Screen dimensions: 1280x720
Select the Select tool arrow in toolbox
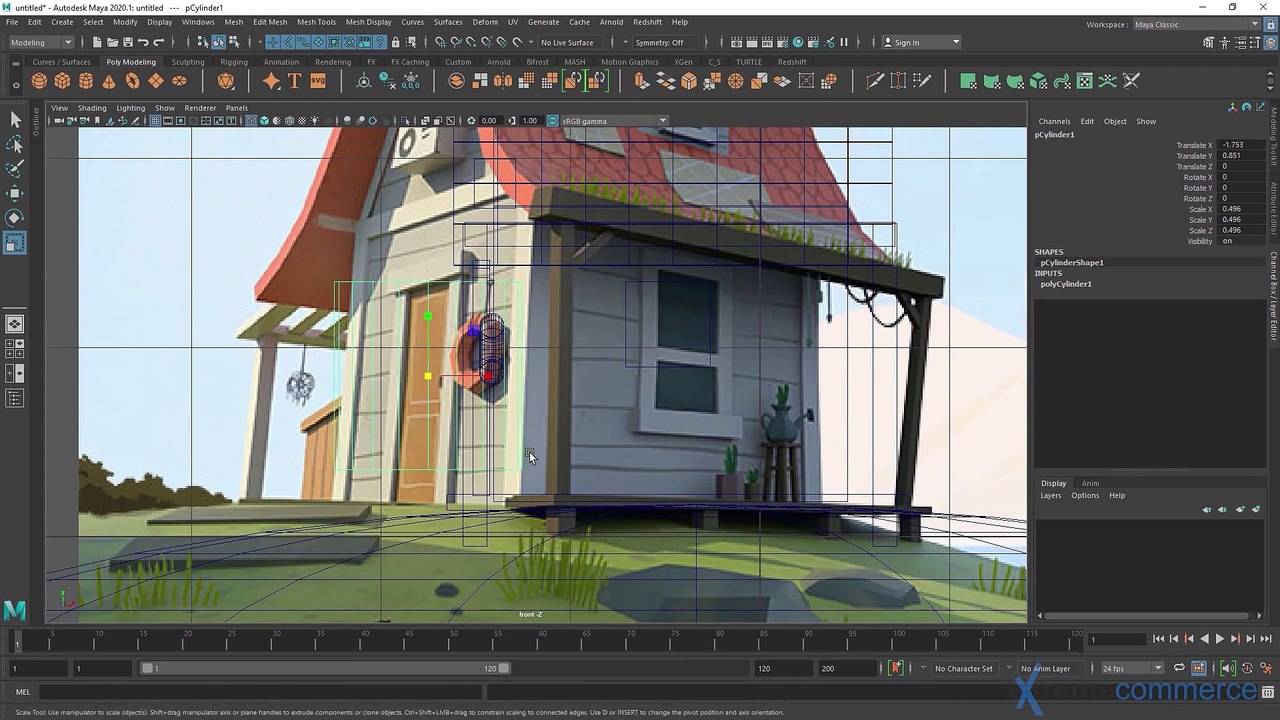click(x=15, y=120)
